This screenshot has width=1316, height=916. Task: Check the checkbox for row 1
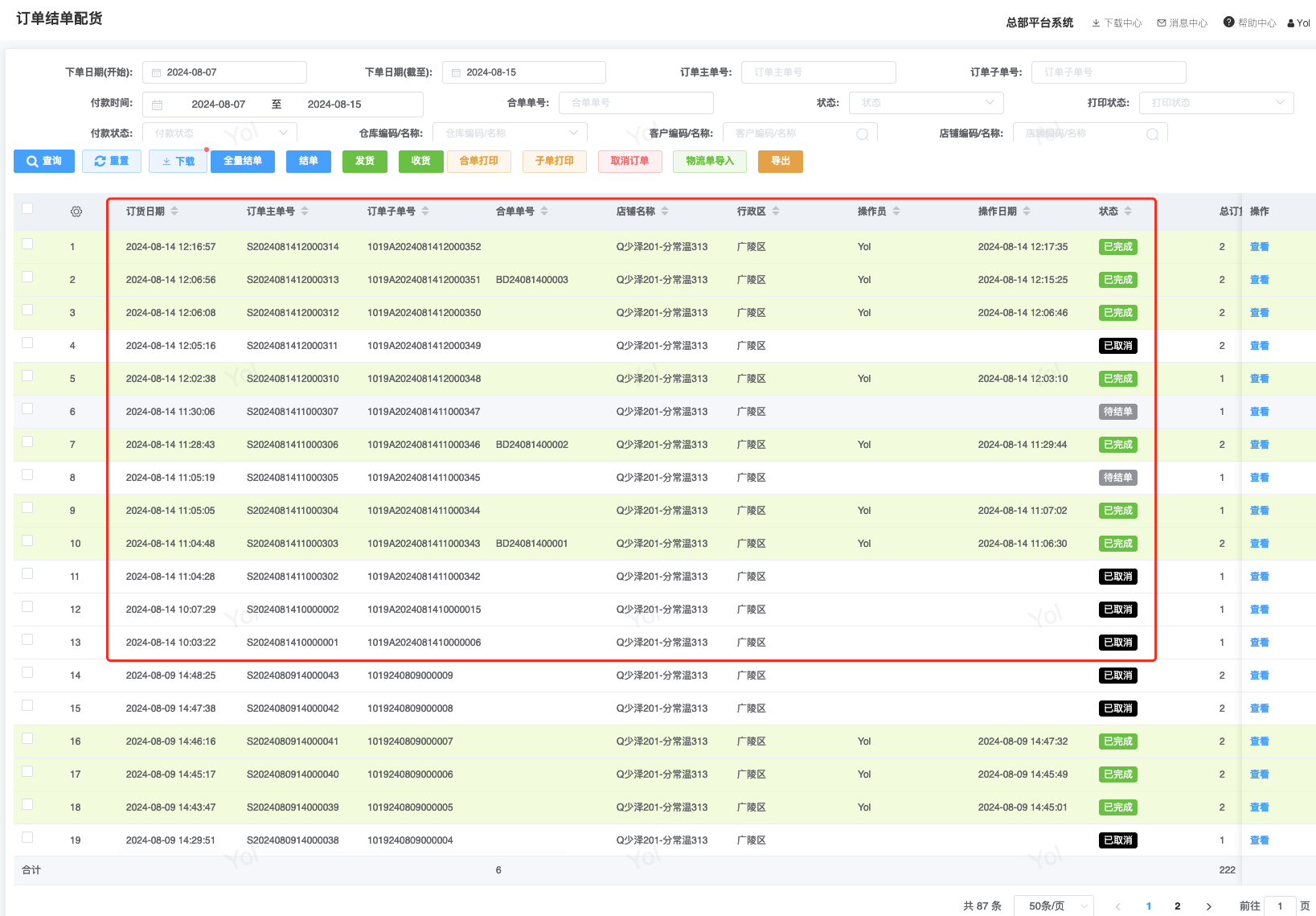coord(27,244)
